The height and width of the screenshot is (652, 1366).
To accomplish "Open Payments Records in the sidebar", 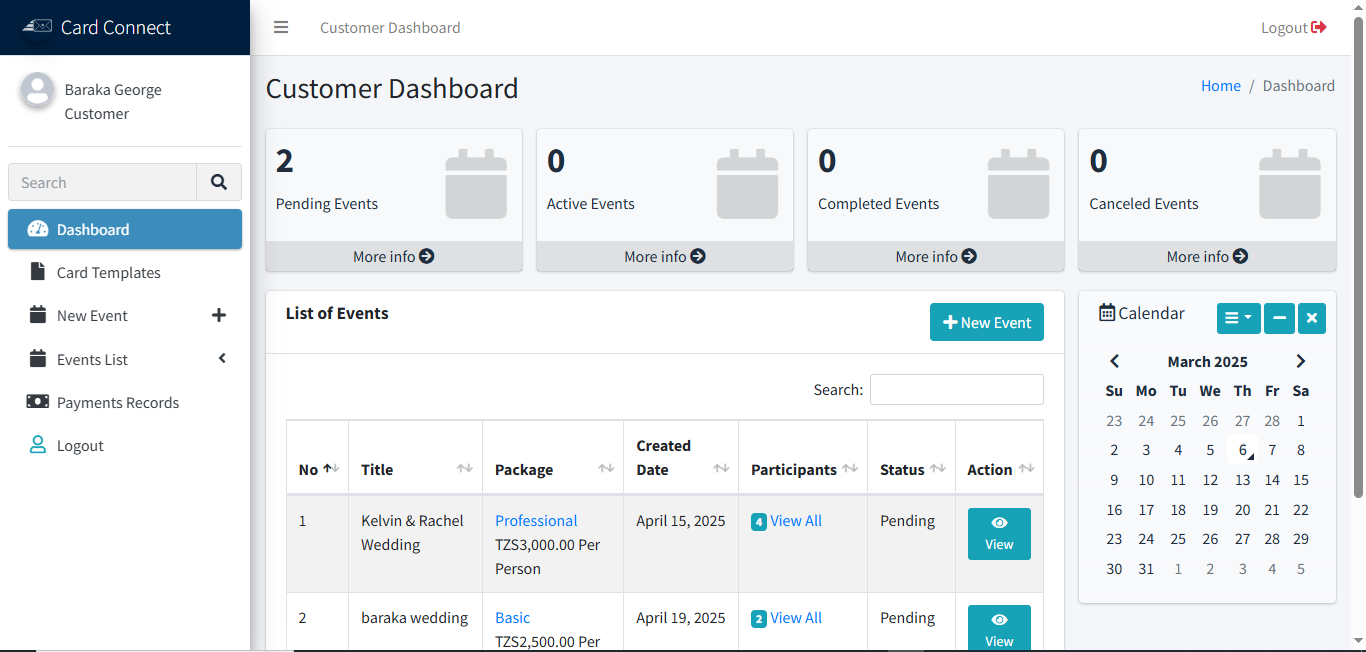I will coord(117,402).
